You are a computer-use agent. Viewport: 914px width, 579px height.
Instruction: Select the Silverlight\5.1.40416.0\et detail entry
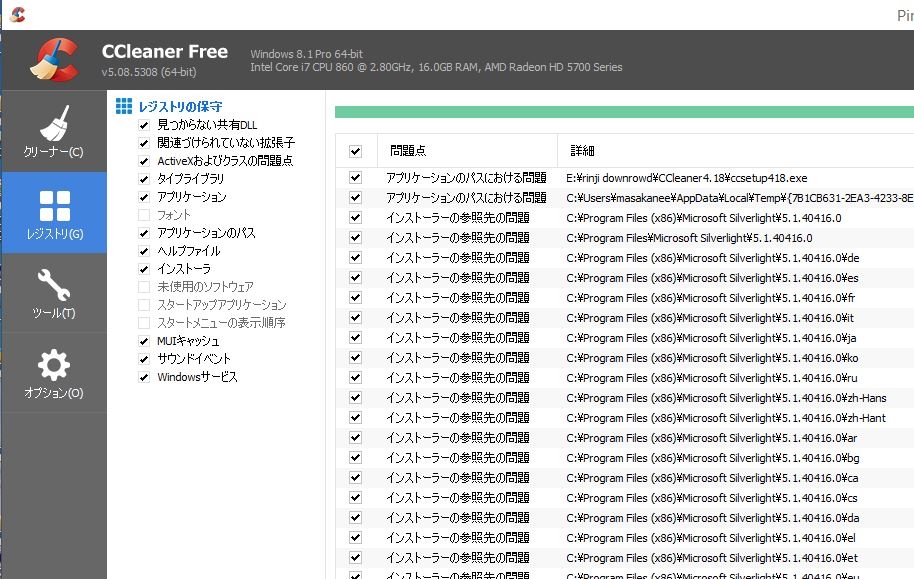(x=712, y=558)
